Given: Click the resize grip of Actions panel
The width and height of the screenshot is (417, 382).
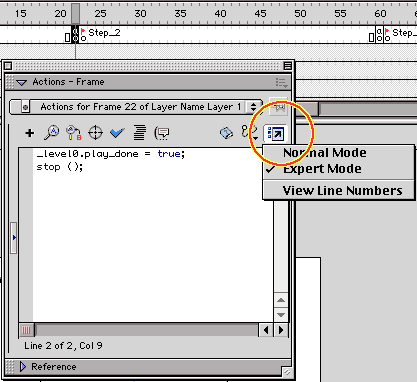Looking at the screenshot, I should point(287,372).
